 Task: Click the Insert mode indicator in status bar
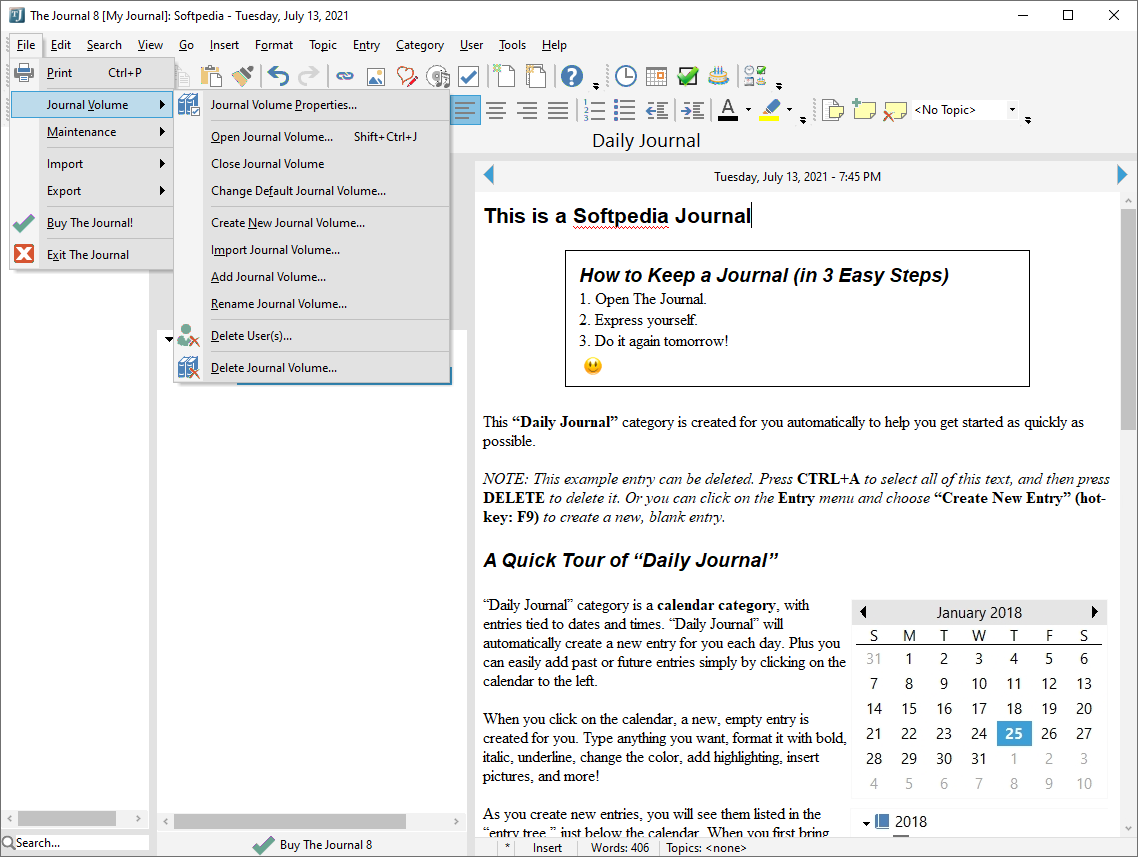(547, 848)
